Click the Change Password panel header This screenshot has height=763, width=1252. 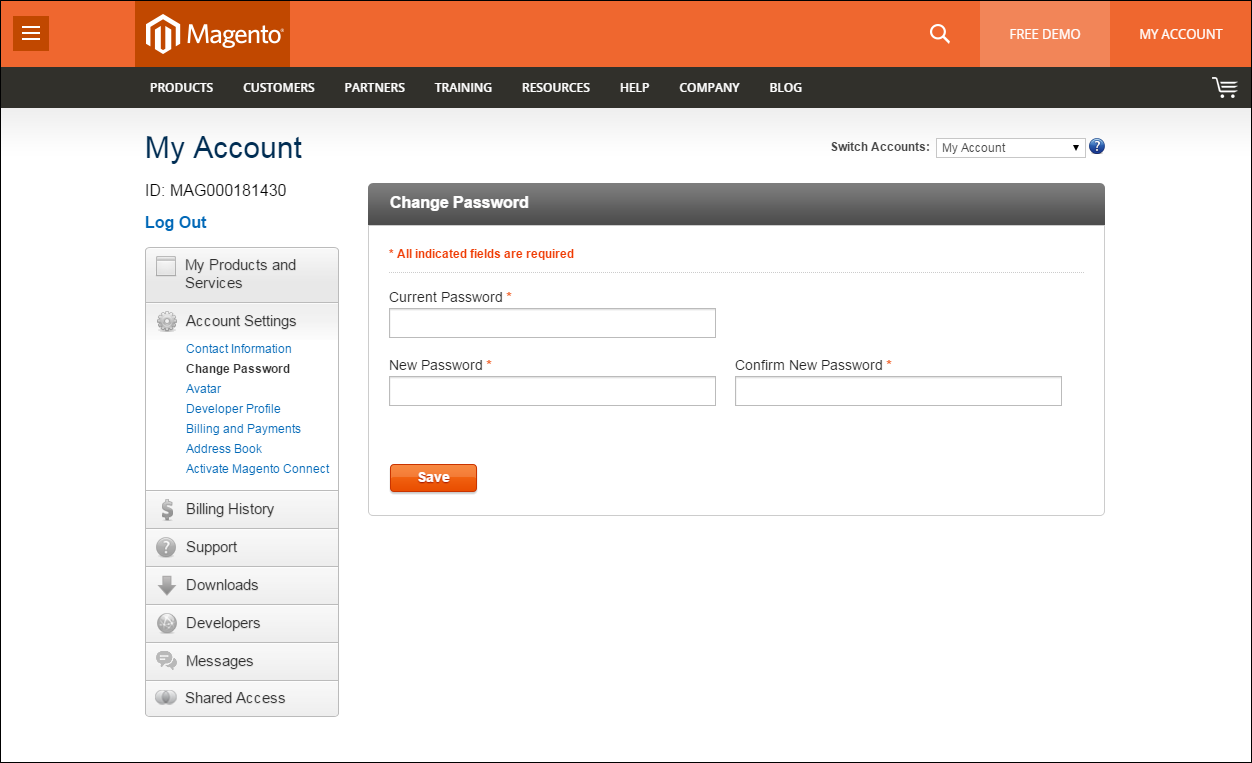[x=736, y=204]
